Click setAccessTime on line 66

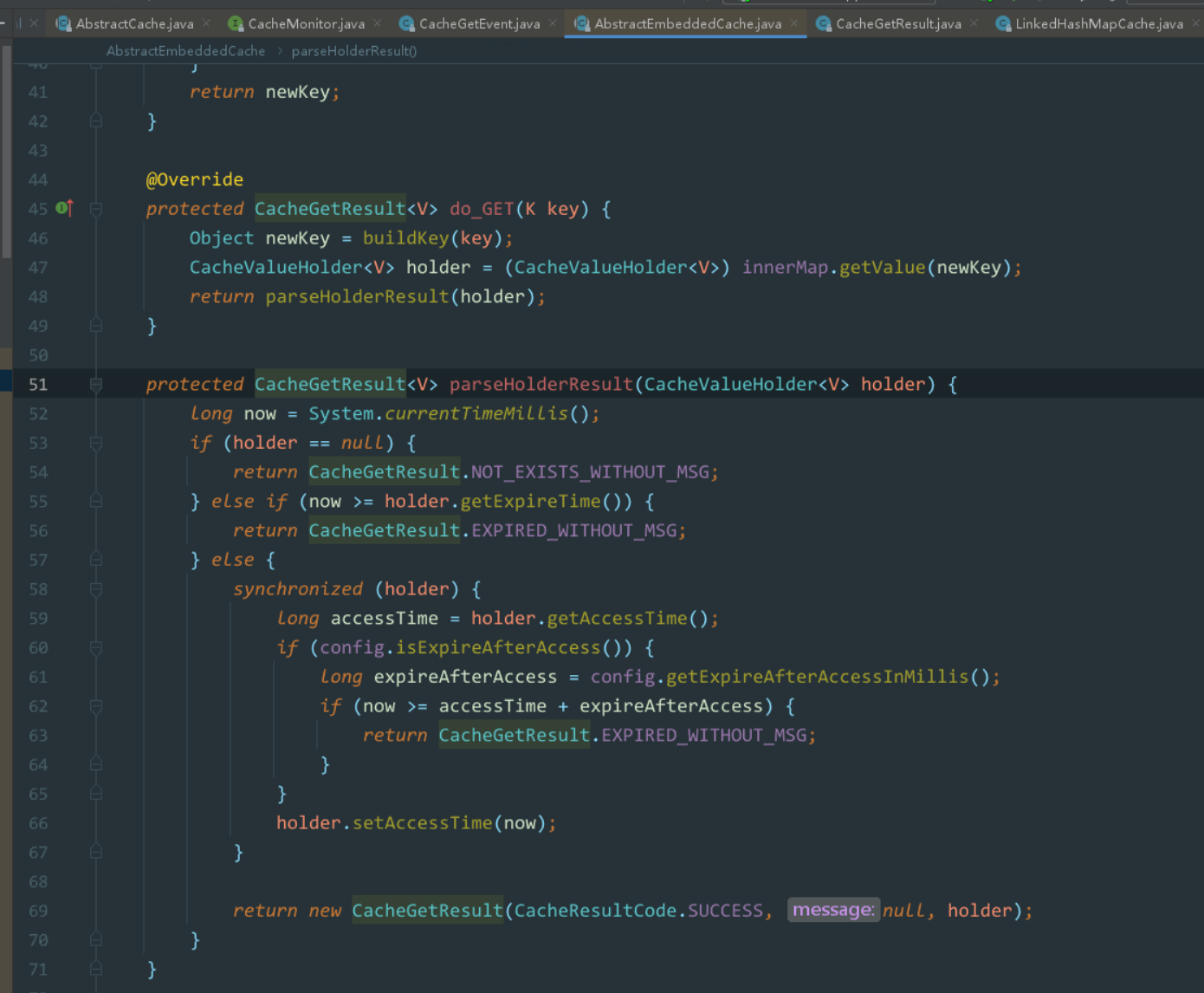422,823
